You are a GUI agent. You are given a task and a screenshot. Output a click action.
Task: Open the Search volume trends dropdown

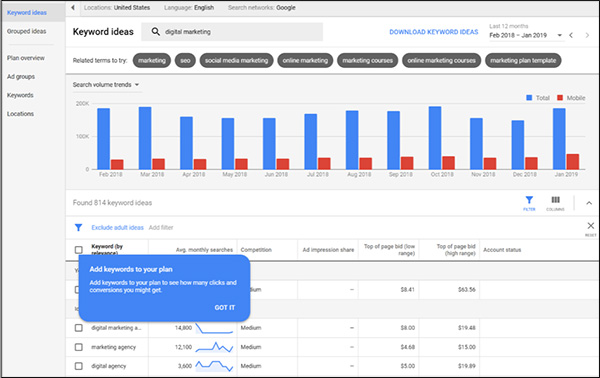106,85
